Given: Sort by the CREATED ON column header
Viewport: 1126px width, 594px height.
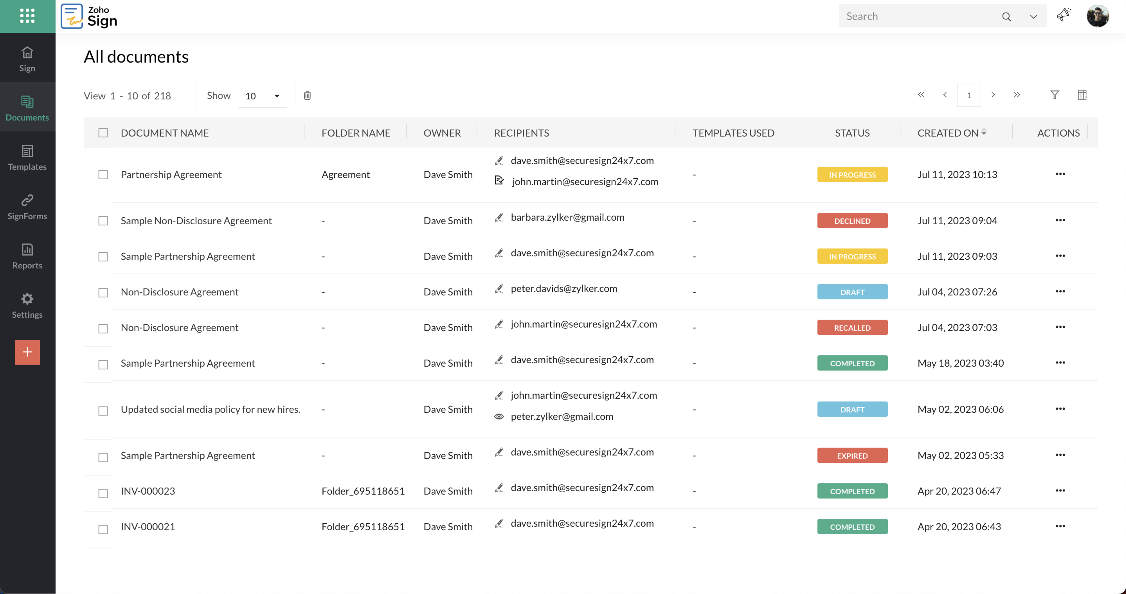Looking at the screenshot, I should [x=951, y=132].
